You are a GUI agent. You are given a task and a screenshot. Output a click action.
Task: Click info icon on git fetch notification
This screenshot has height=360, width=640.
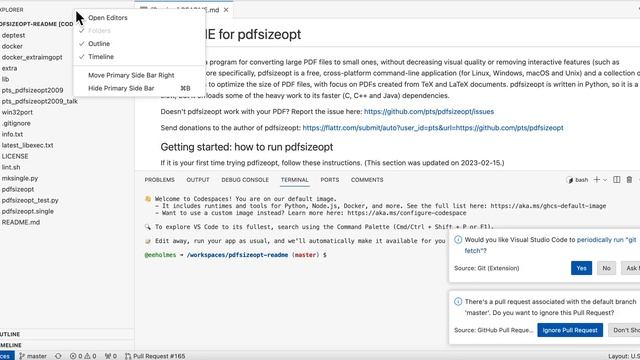(x=458, y=240)
